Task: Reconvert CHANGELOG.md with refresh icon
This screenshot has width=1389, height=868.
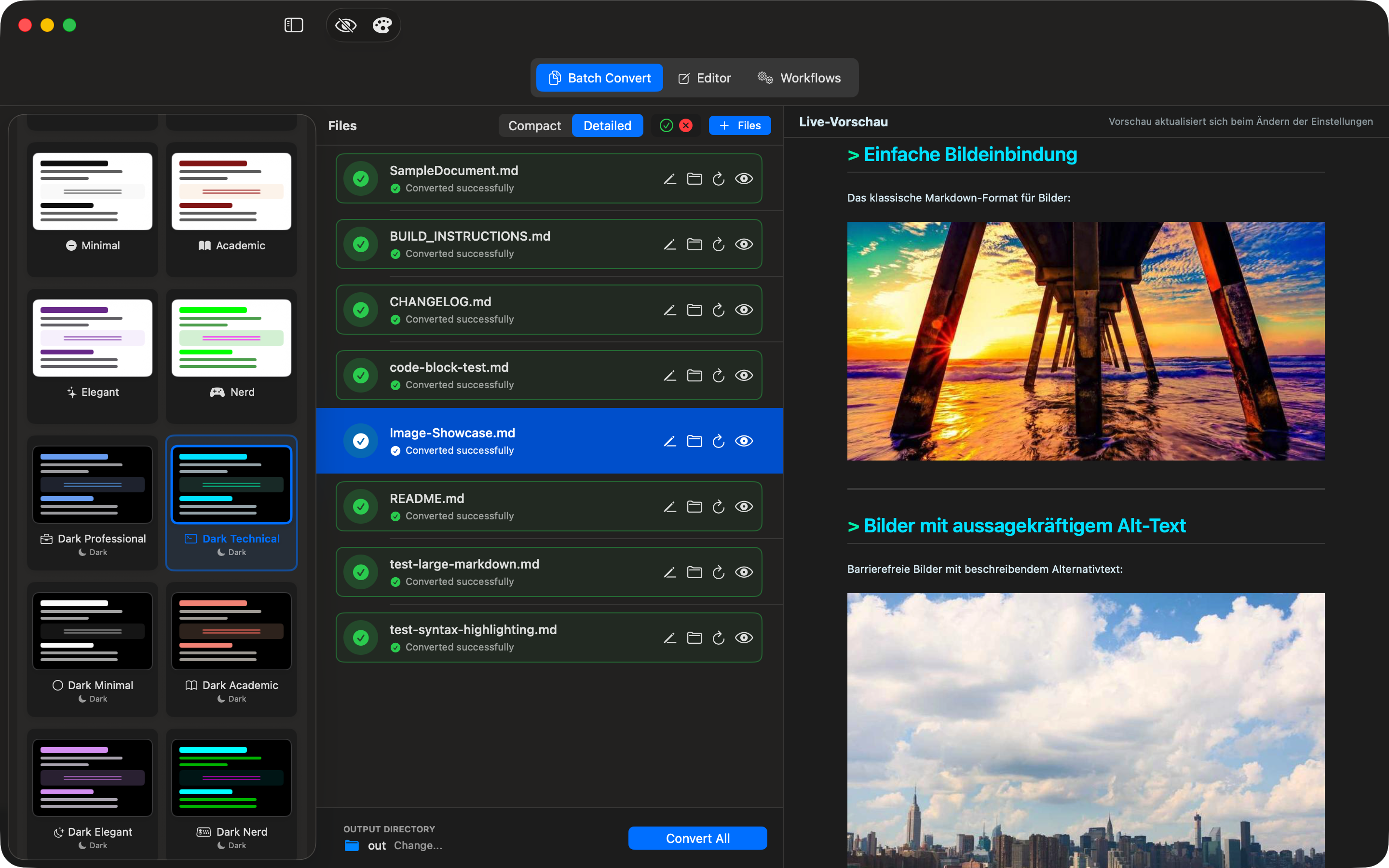Action: point(719,310)
